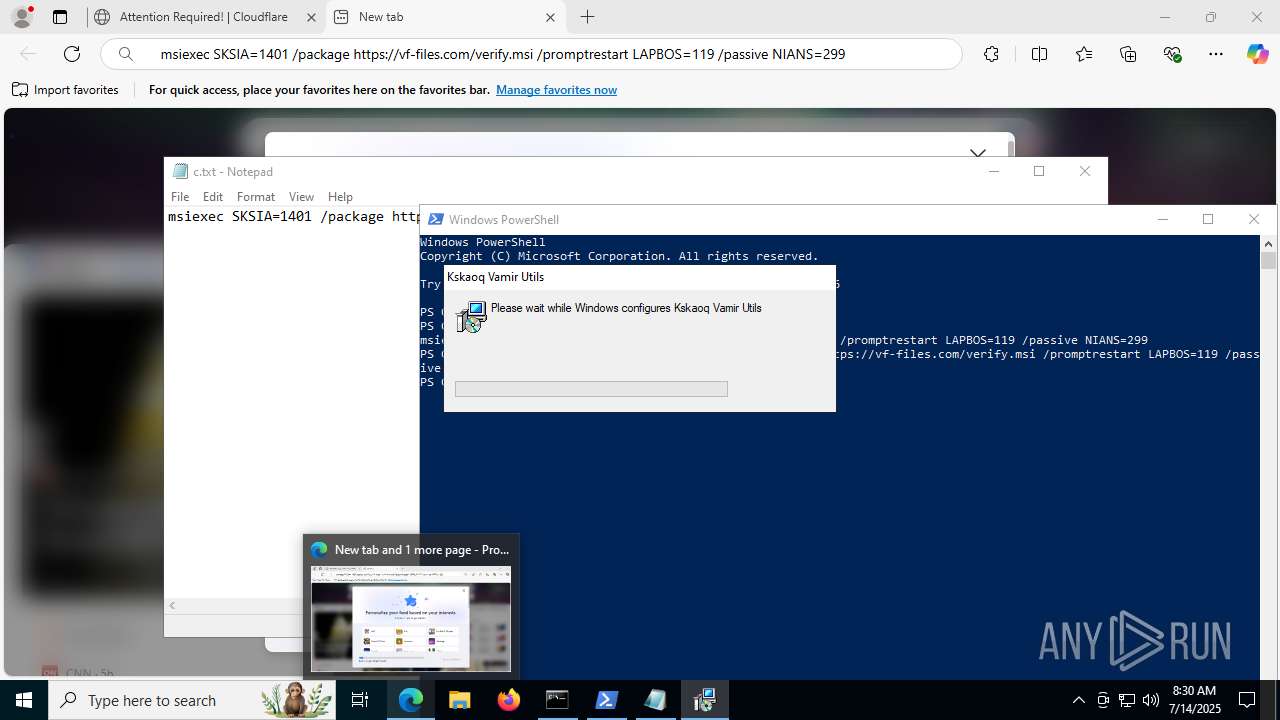
Task: Open the Favorites star icon
Action: click(1084, 54)
